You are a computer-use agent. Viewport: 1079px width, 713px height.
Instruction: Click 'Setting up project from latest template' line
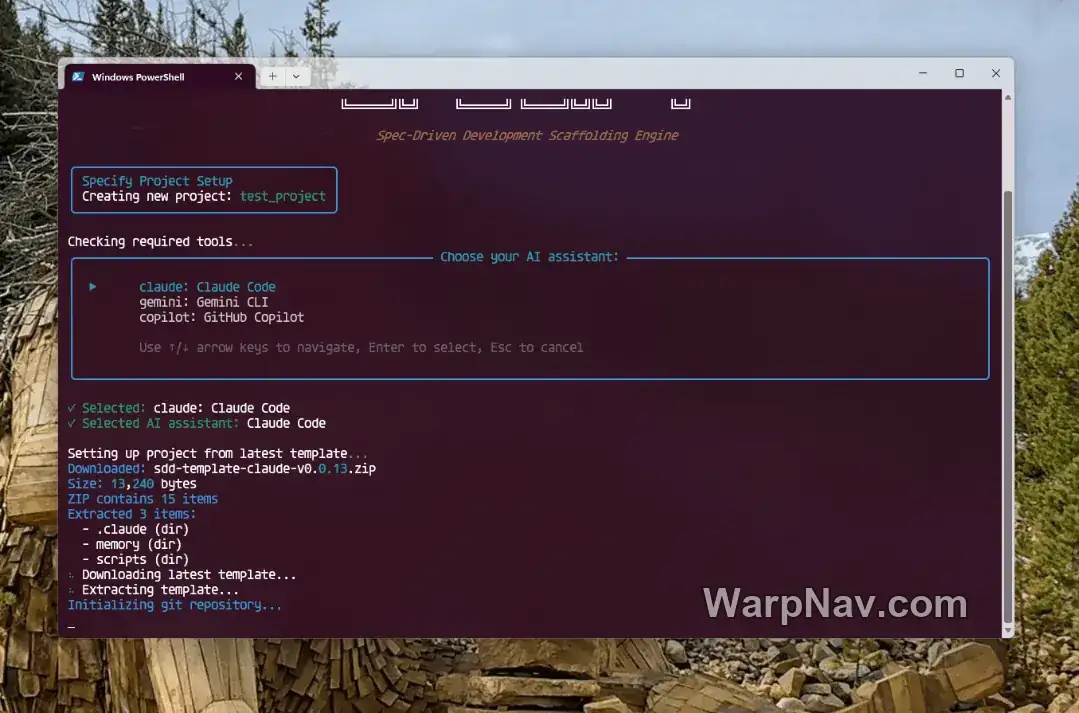217,454
